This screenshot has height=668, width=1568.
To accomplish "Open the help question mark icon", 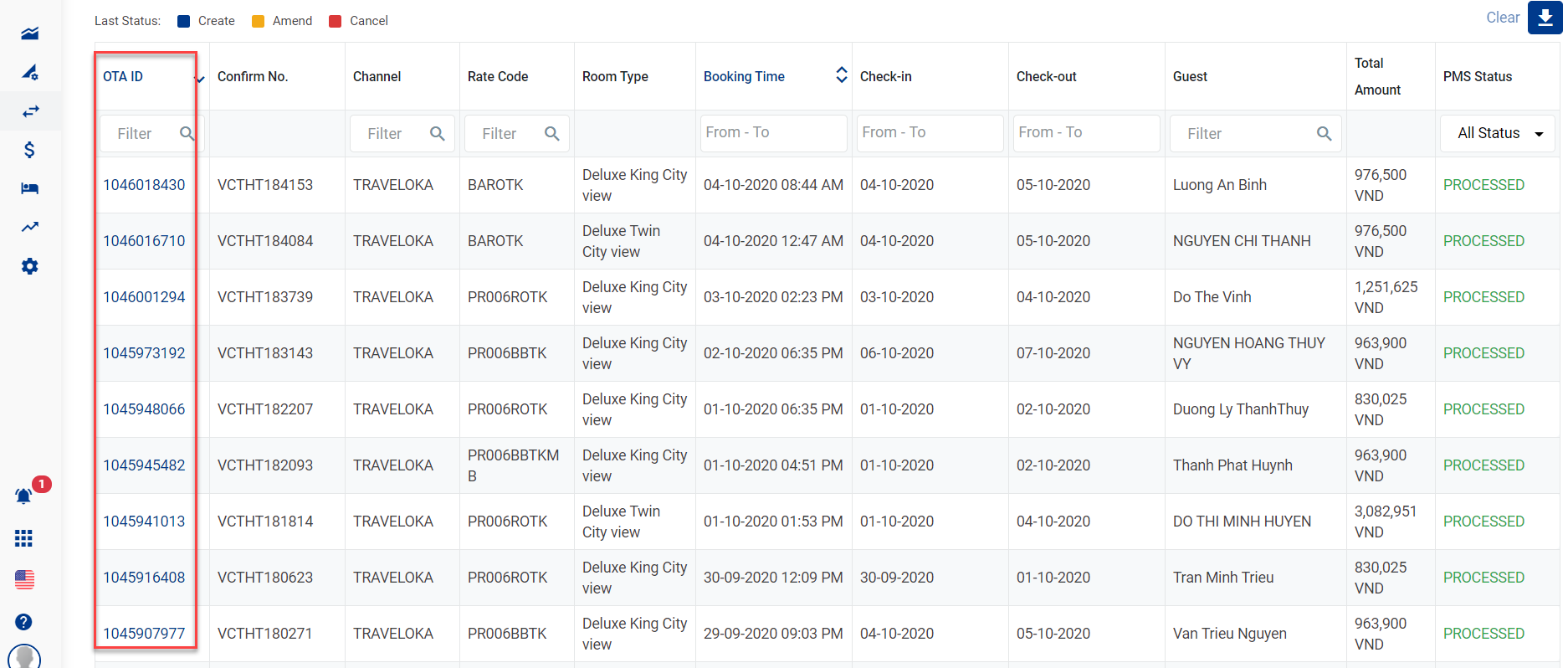I will [x=24, y=622].
